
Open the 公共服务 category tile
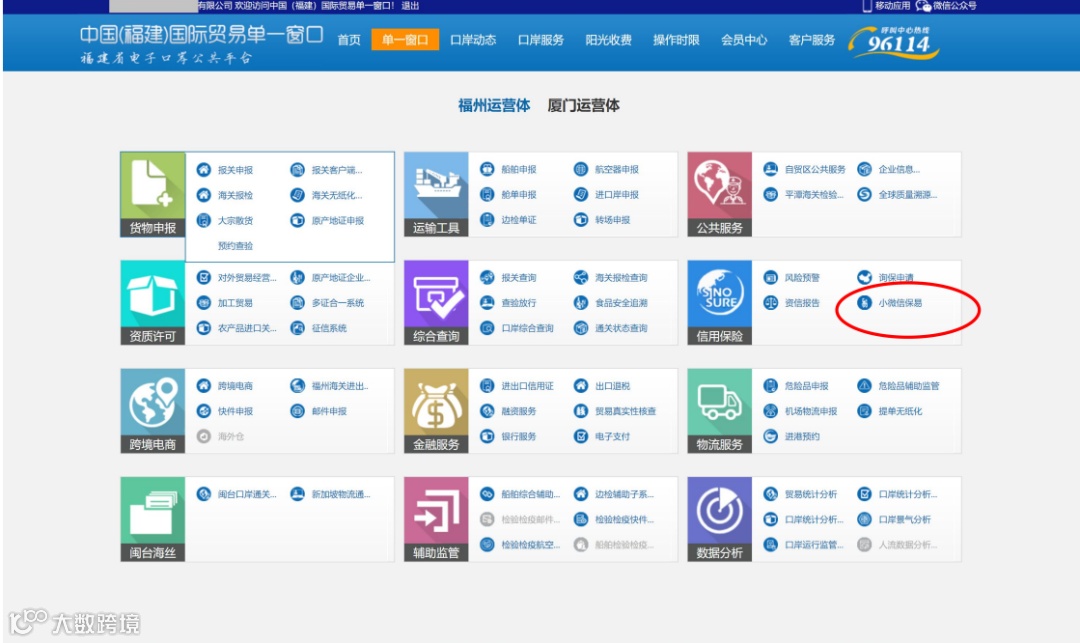click(720, 194)
